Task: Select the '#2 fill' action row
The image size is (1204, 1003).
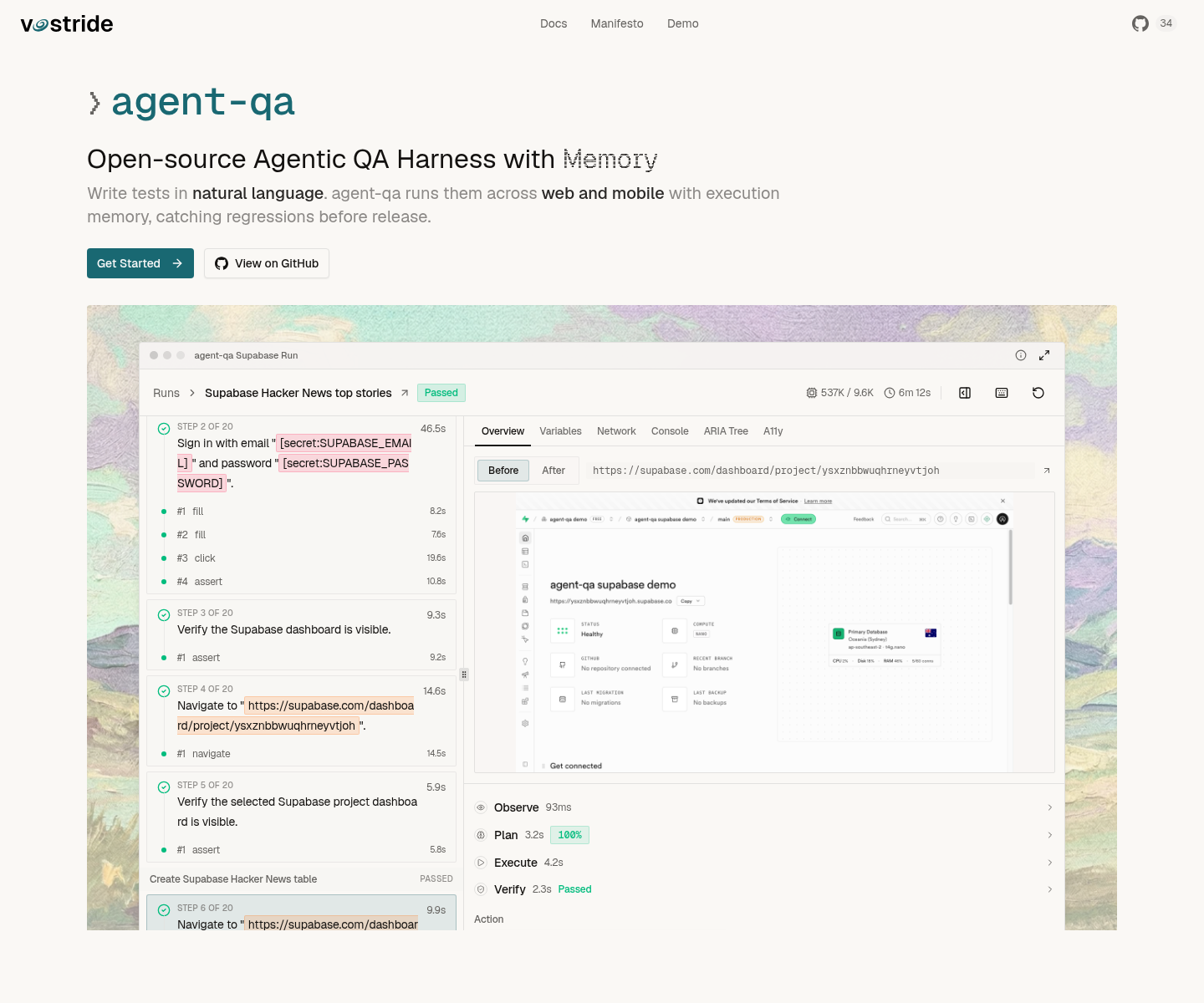Action: (x=302, y=535)
